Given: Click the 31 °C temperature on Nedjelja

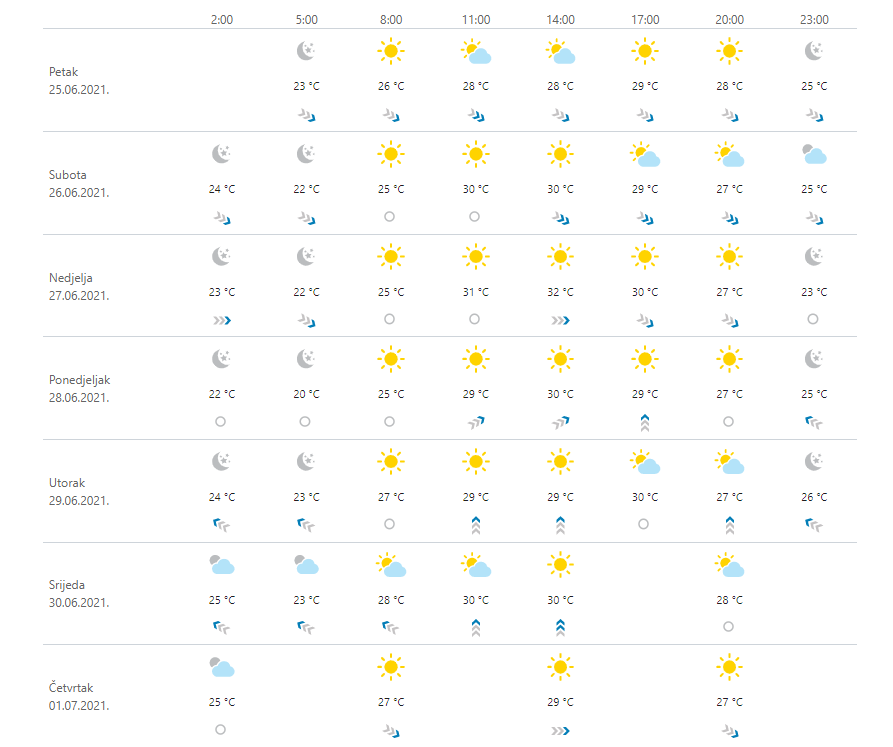Looking at the screenshot, I should [x=476, y=292].
